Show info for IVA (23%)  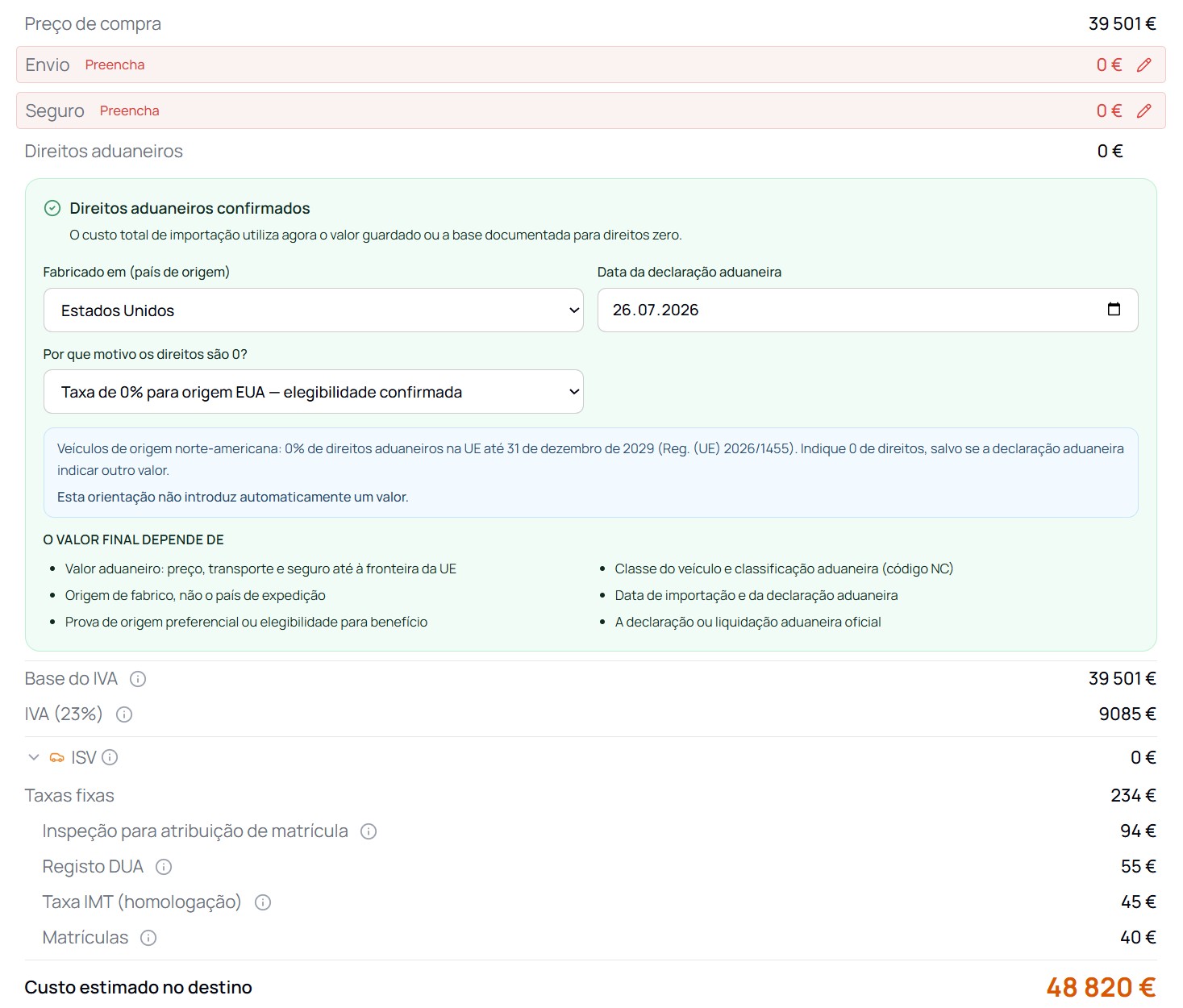point(124,714)
